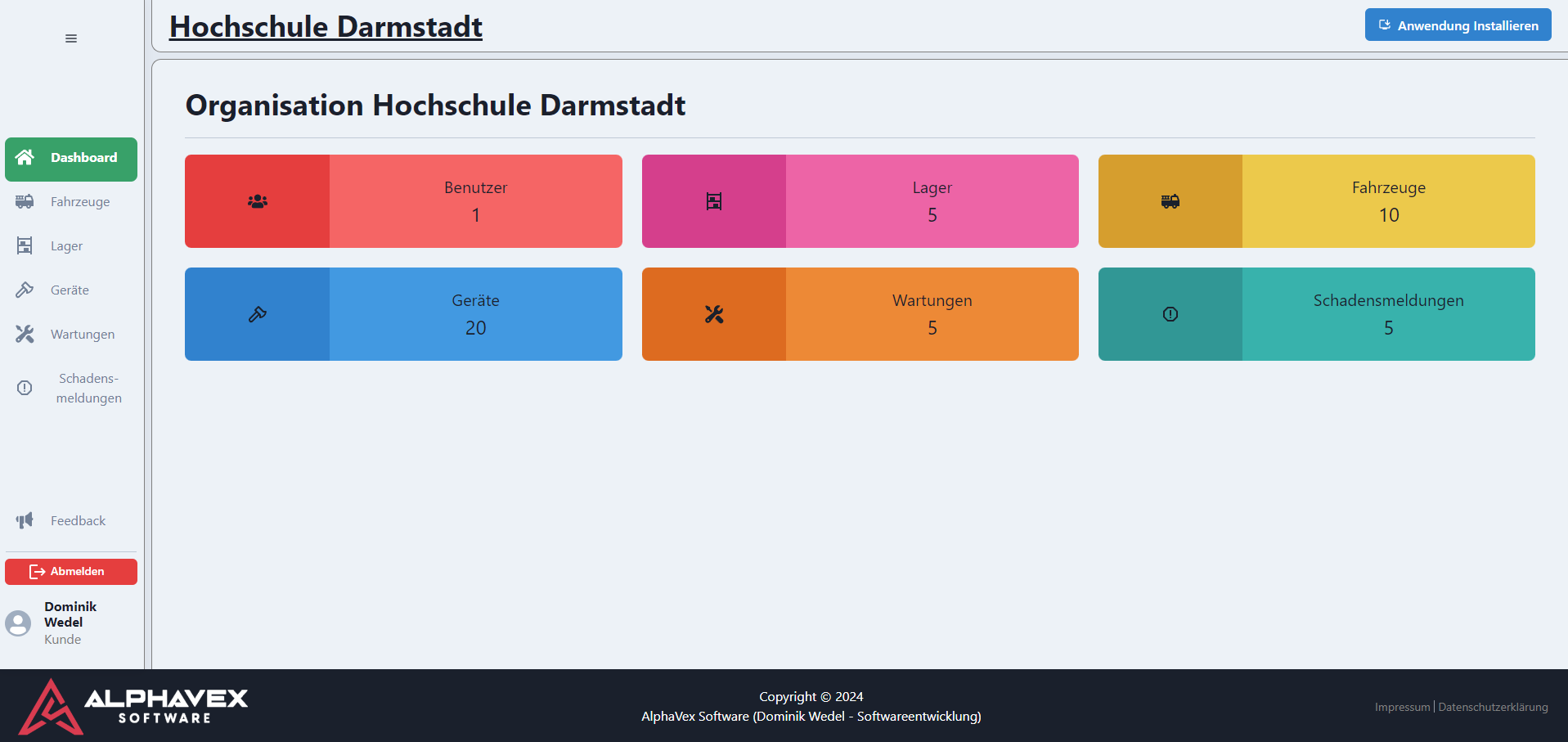Click the Dashboard home icon in sidebar
Viewport: 1568px width, 742px height.
pyautogui.click(x=25, y=157)
